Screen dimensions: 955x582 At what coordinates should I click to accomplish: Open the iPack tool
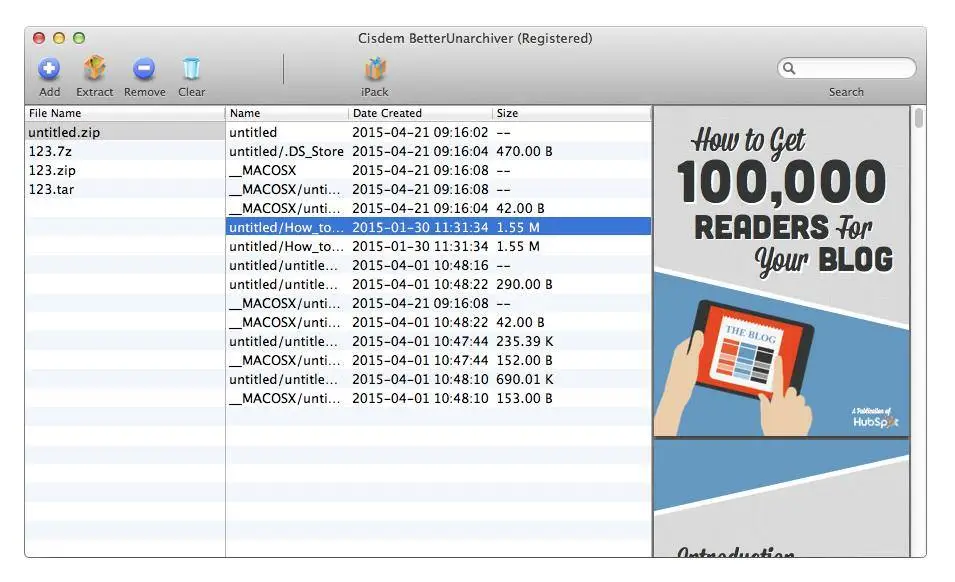coord(375,68)
